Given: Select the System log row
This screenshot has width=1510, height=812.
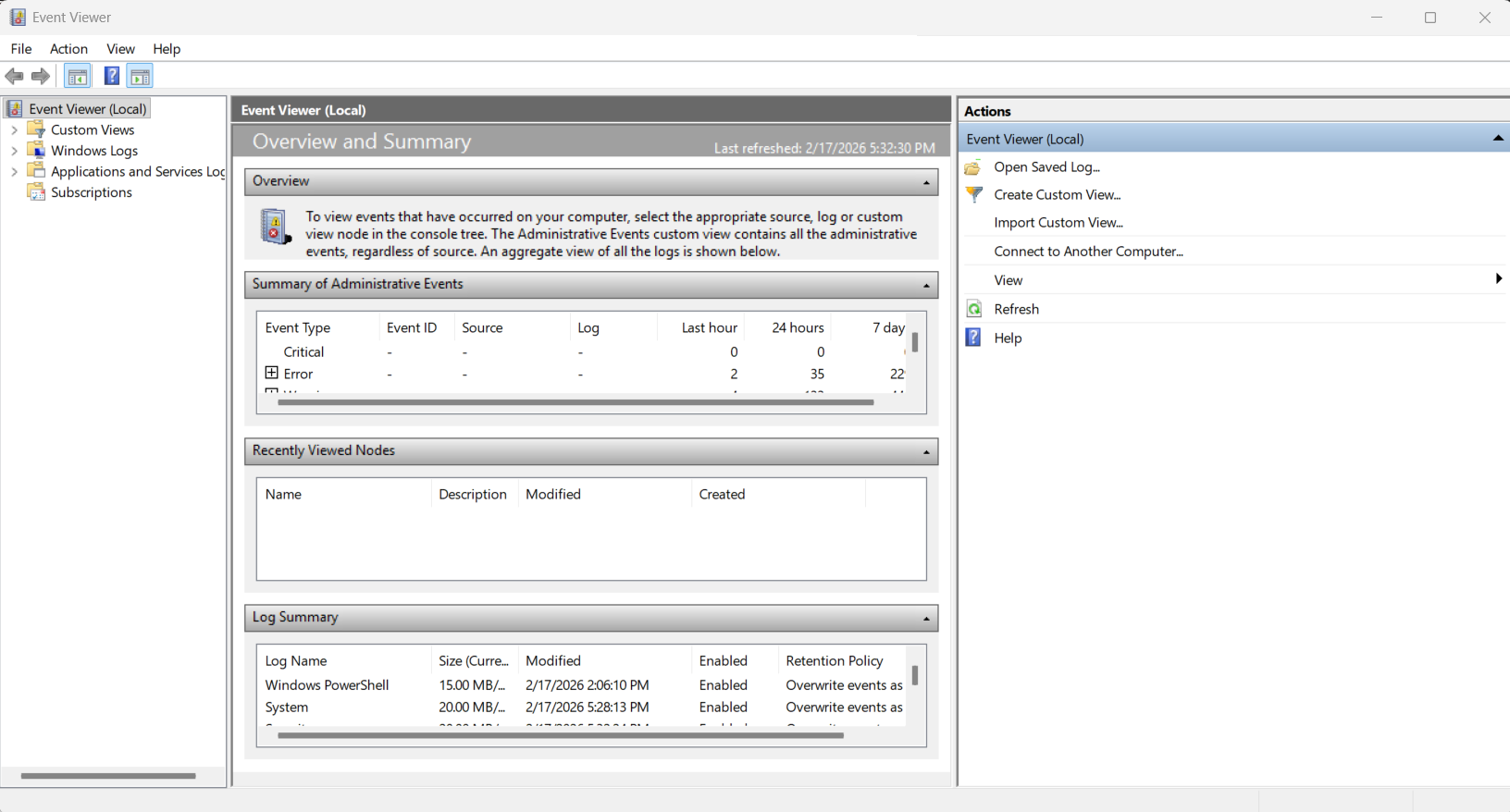Looking at the screenshot, I should tap(583, 707).
